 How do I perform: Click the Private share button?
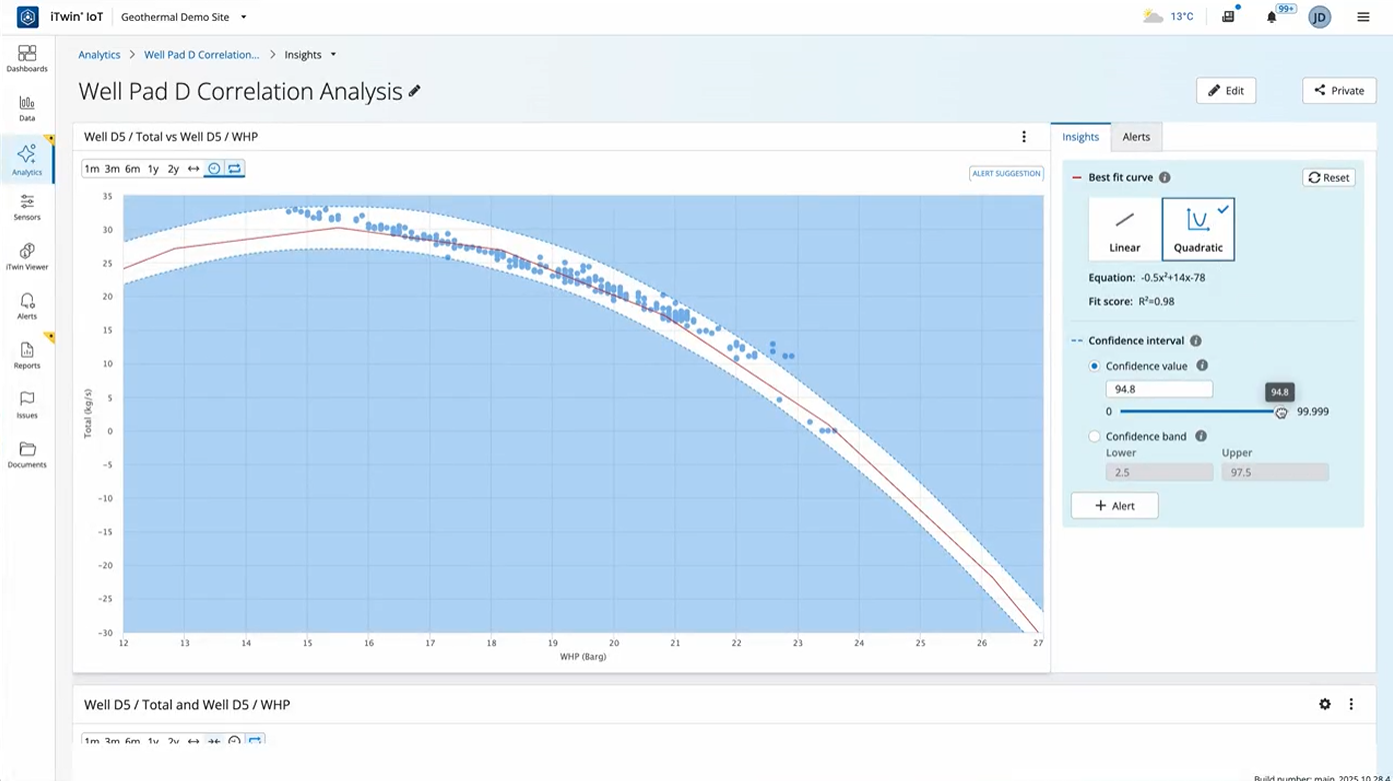coord(1339,91)
